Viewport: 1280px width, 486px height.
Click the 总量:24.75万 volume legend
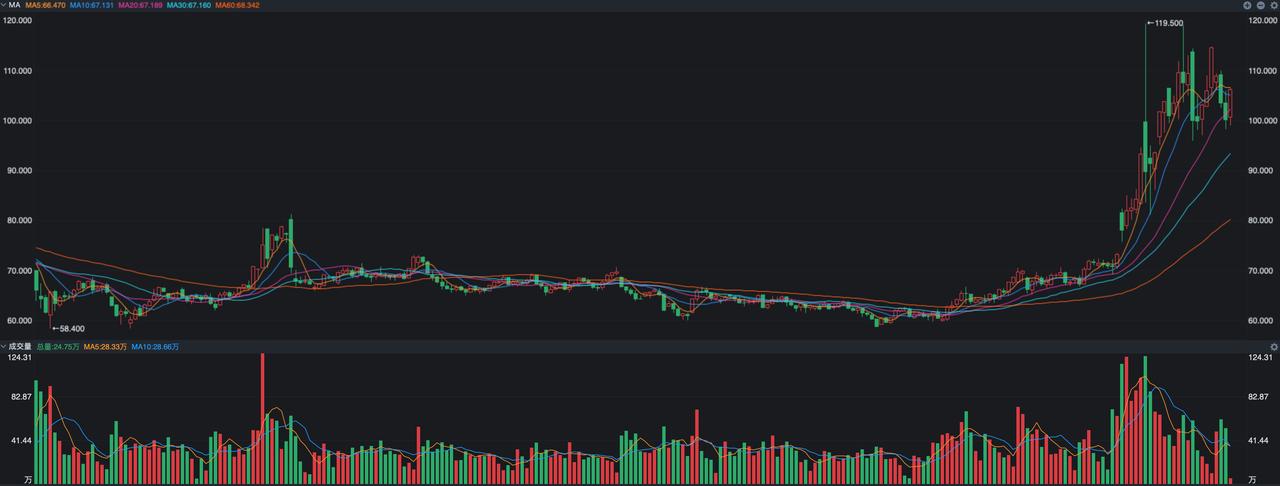tap(58, 346)
